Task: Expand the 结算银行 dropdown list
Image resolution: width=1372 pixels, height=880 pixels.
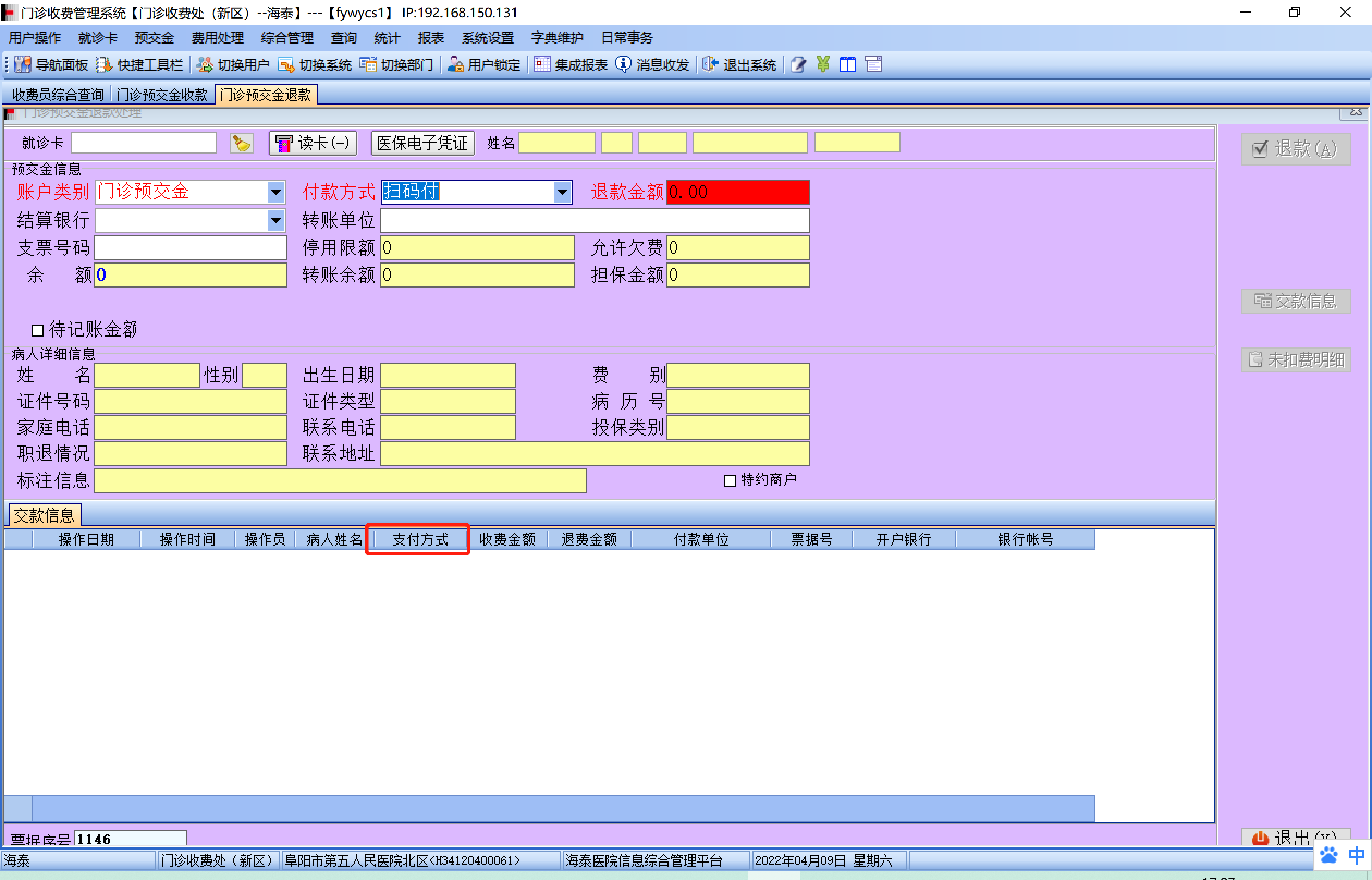Action: click(x=276, y=220)
